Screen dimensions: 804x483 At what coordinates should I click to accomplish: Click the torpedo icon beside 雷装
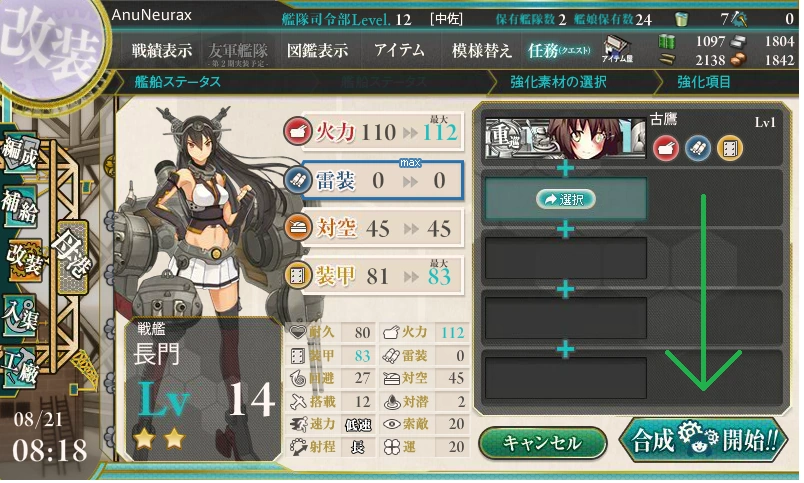297,180
